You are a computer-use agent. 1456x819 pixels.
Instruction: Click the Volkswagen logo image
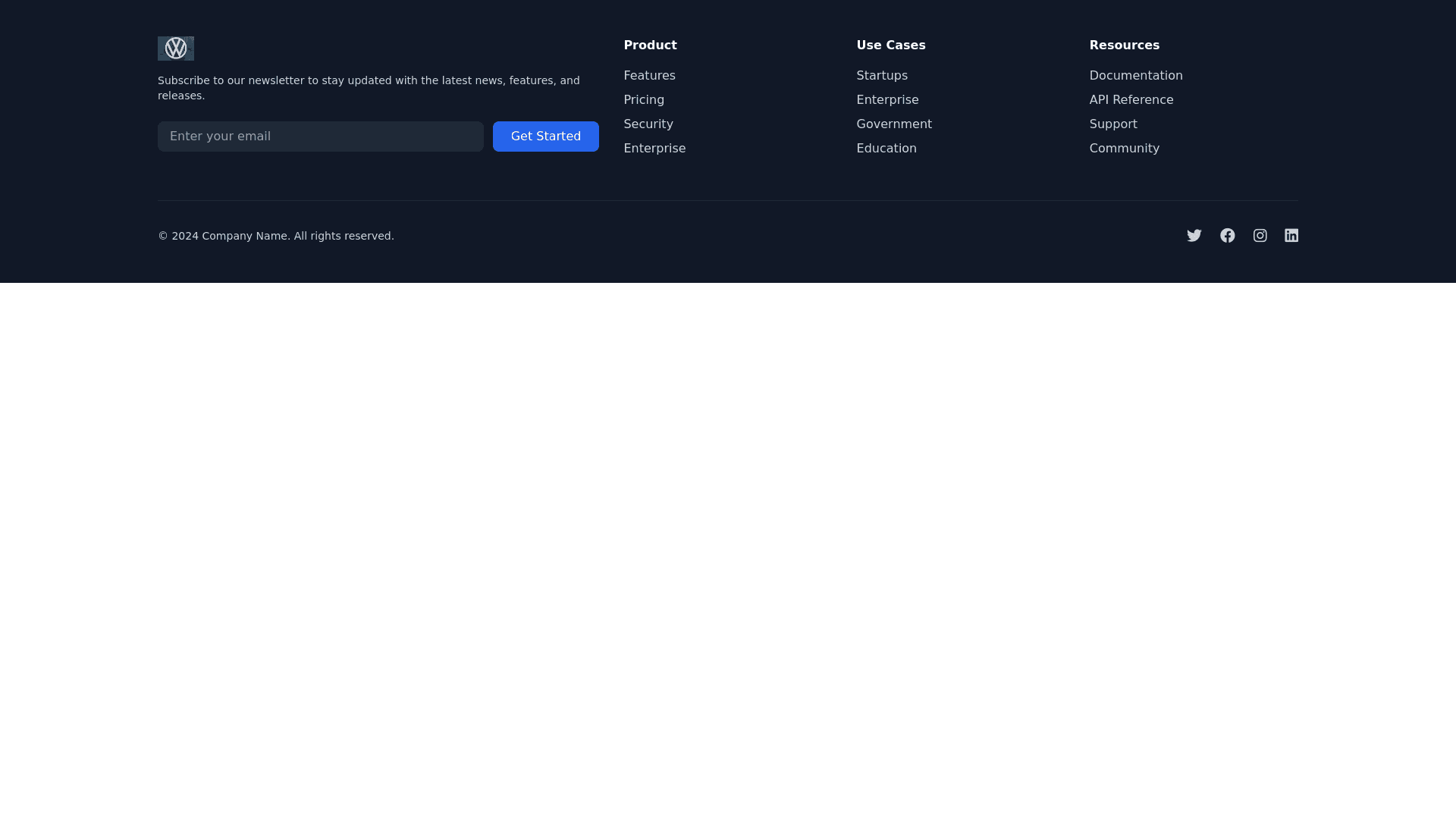[x=175, y=49]
